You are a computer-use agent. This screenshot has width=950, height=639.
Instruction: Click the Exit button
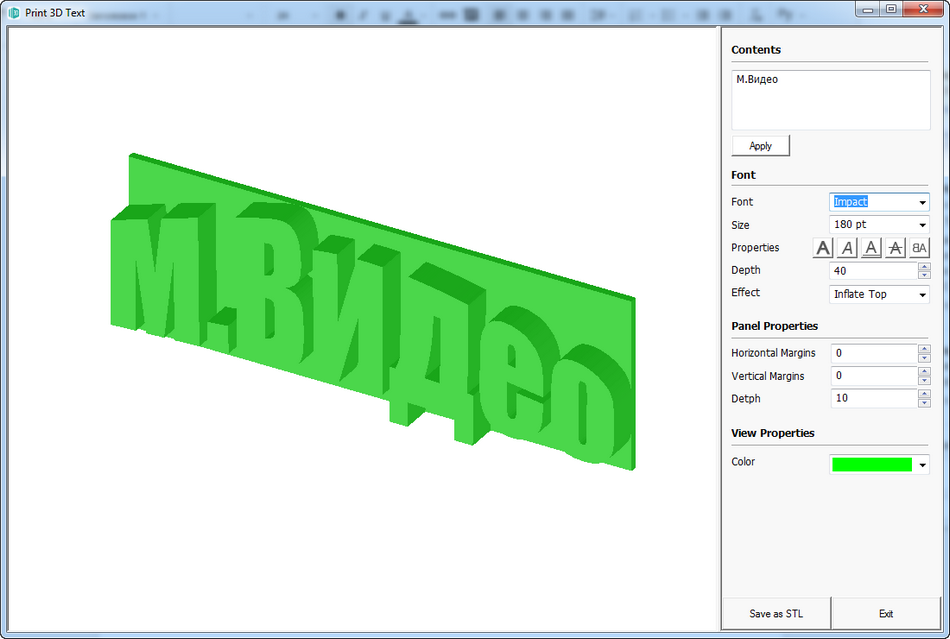[886, 614]
